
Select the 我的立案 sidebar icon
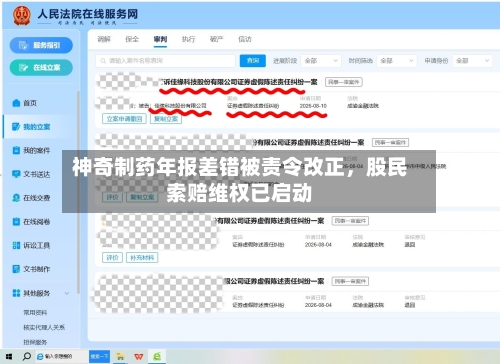16,127
